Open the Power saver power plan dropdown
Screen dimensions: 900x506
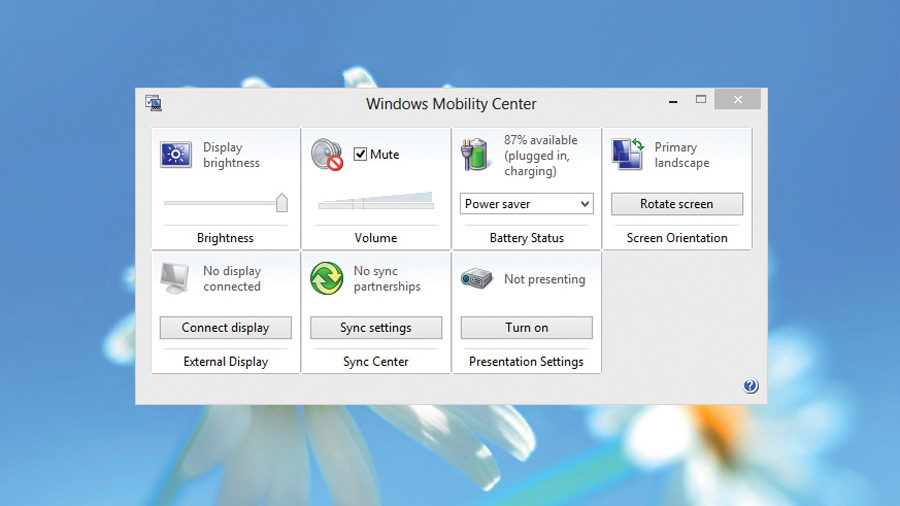(x=526, y=204)
